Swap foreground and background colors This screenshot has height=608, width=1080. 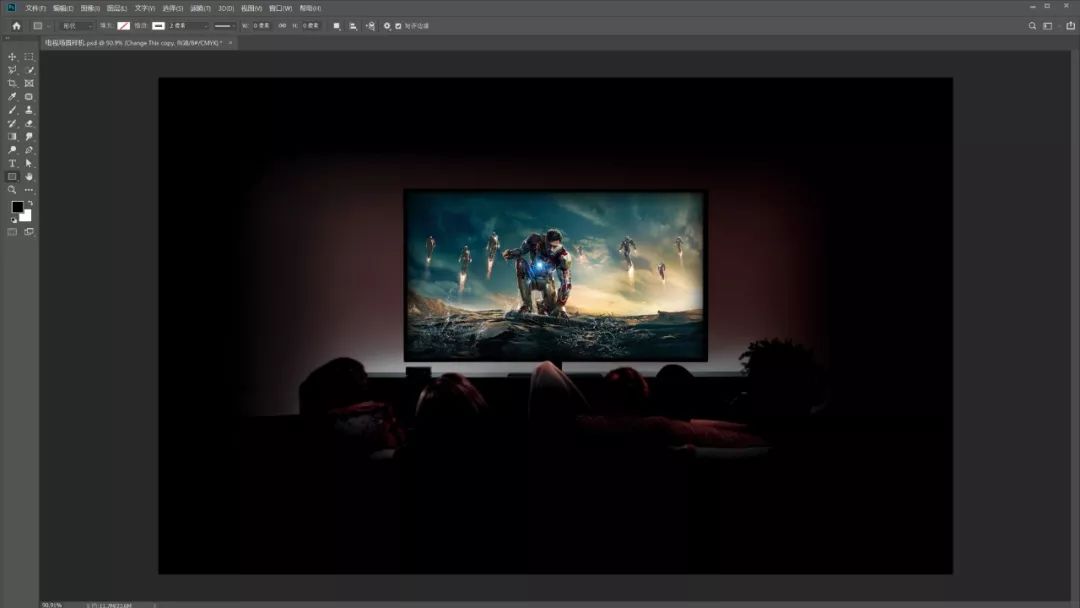tap(30, 204)
